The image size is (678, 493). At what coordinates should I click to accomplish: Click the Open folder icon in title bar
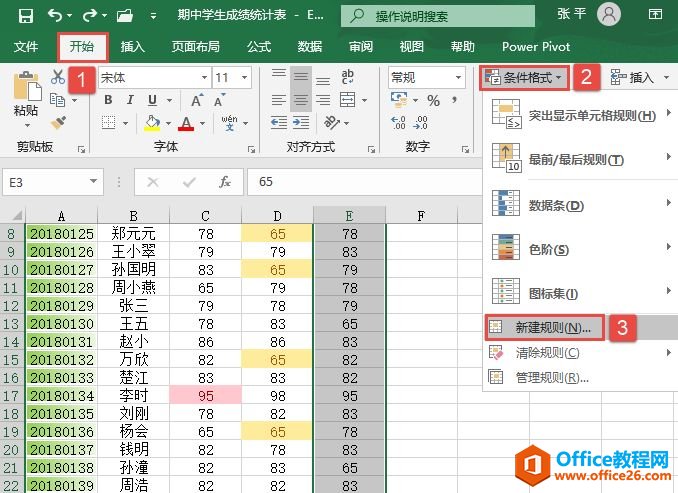[125, 16]
